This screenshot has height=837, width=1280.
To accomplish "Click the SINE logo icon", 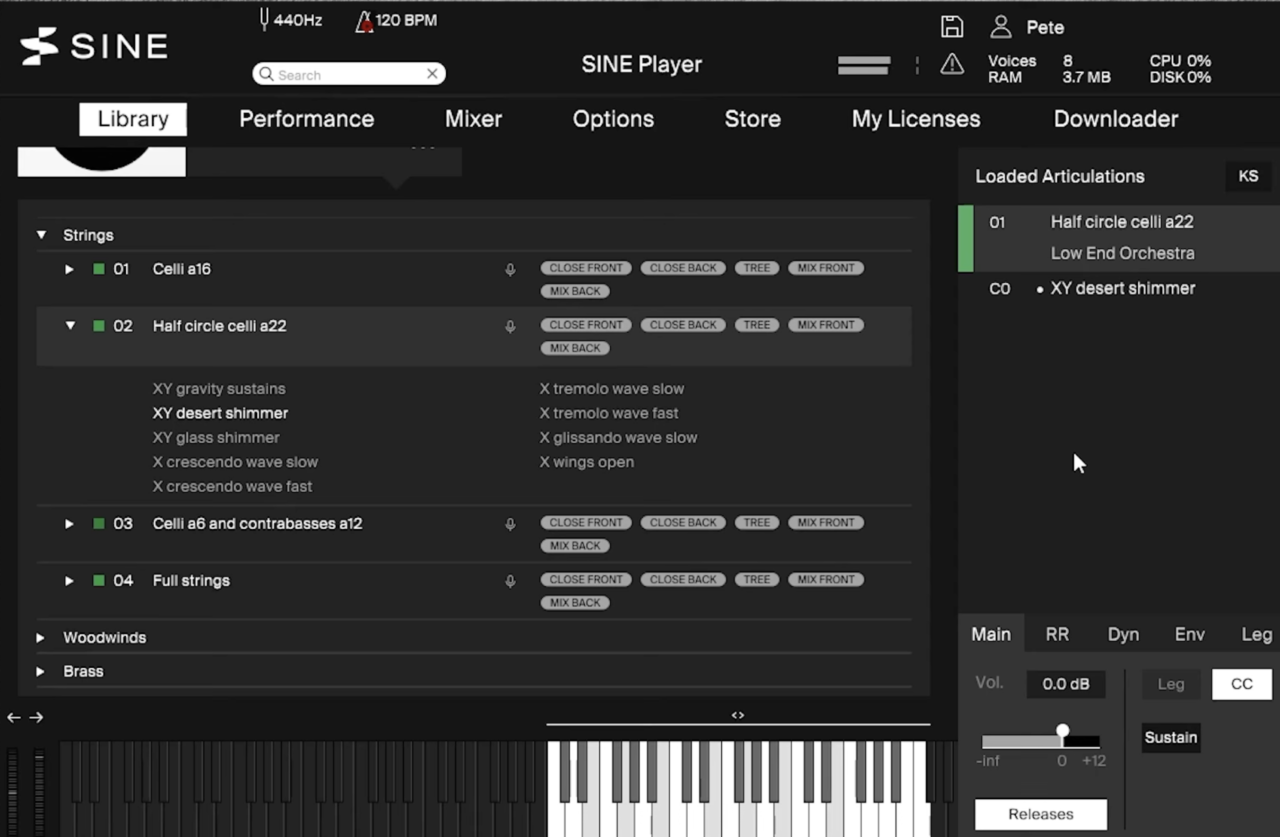I will [x=39, y=46].
